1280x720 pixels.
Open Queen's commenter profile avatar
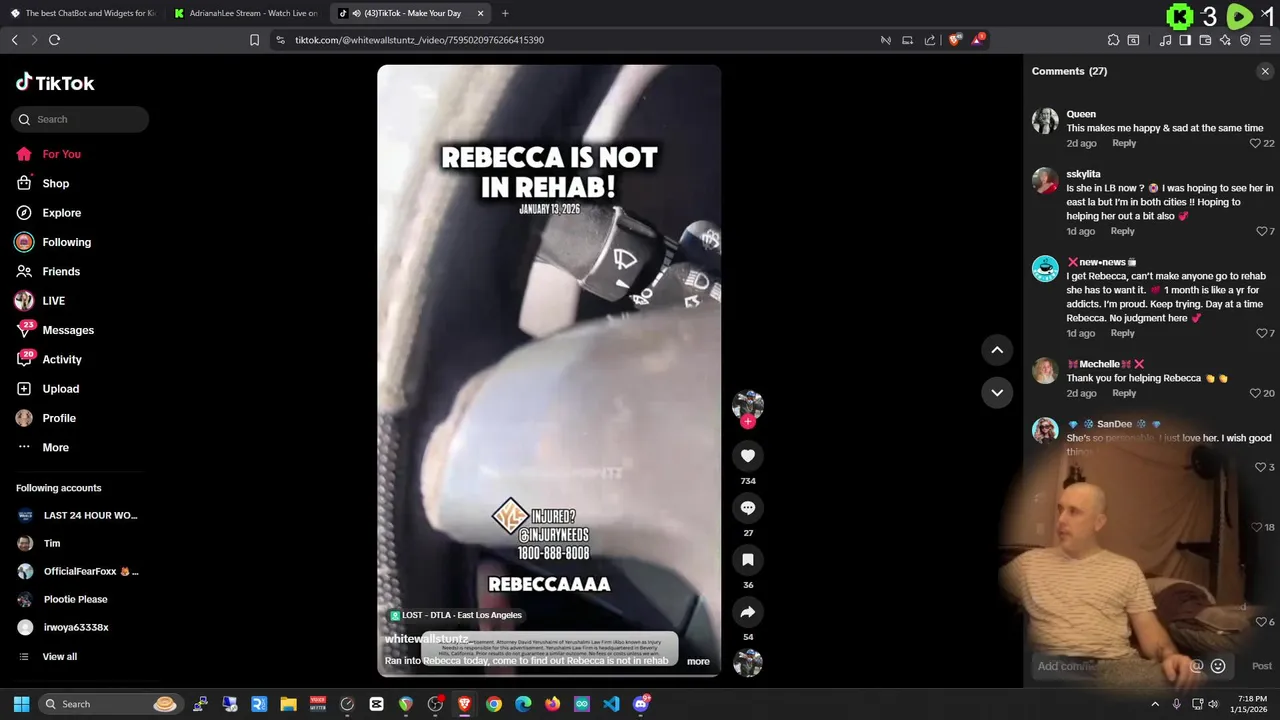[1045, 121]
